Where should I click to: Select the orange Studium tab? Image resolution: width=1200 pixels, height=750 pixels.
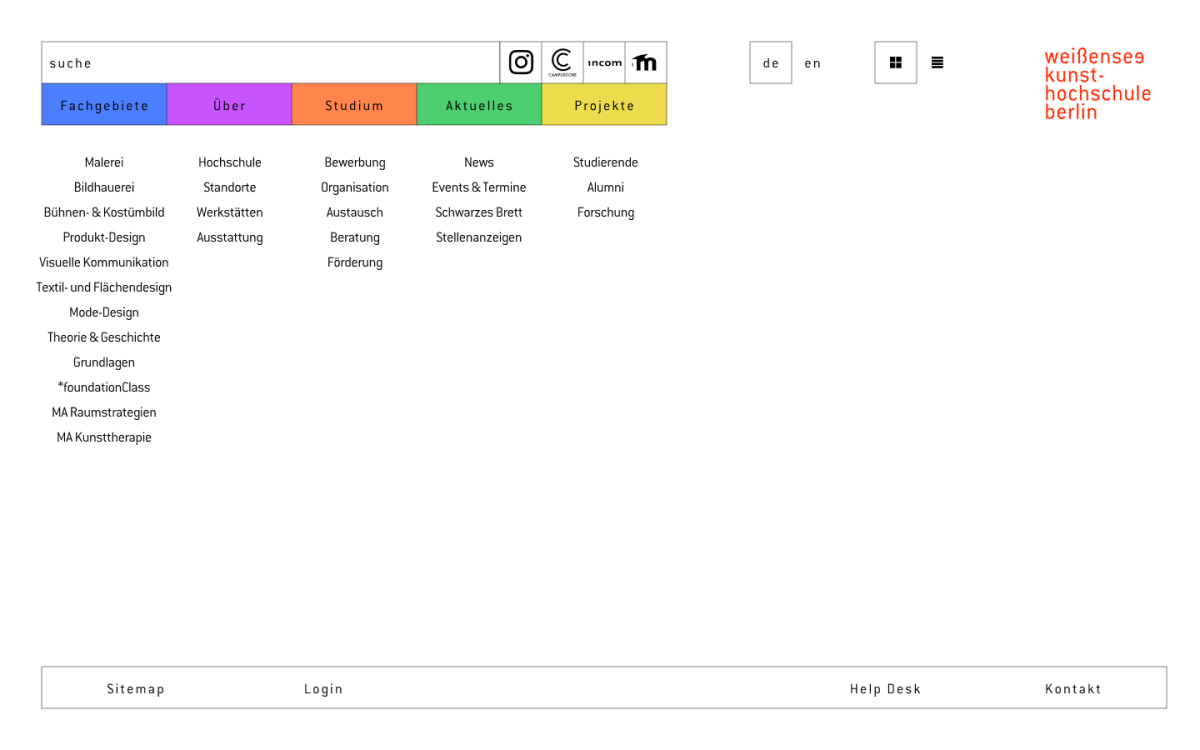tap(354, 105)
